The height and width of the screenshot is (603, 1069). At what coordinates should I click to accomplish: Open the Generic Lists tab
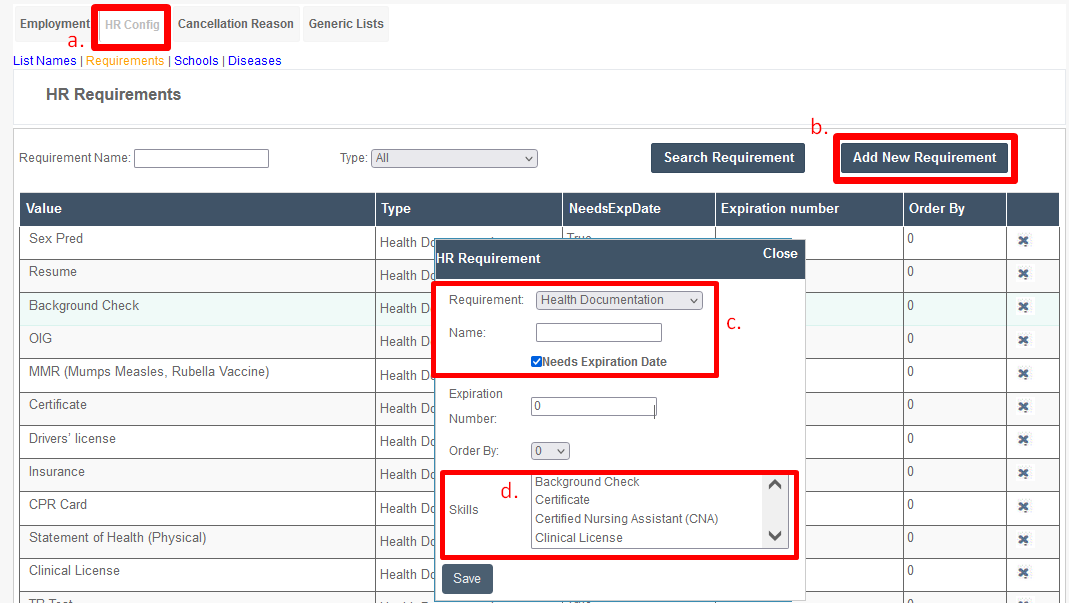(346, 24)
